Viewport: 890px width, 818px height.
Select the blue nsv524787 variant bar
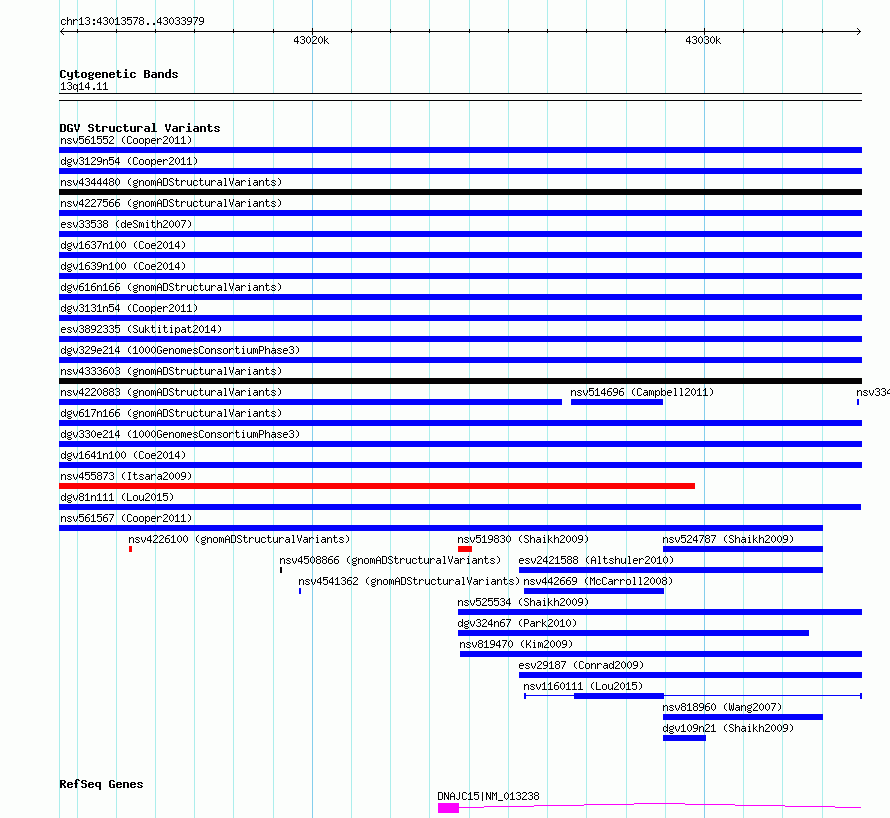[x=742, y=549]
